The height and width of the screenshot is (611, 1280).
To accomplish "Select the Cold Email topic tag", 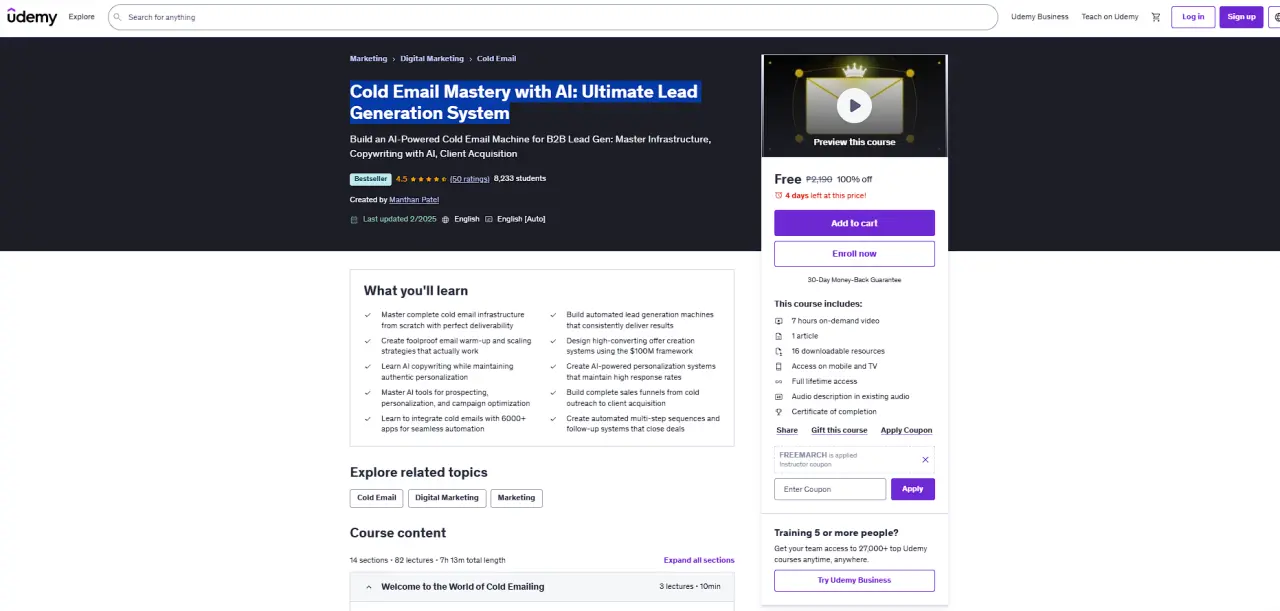I will 377,497.
